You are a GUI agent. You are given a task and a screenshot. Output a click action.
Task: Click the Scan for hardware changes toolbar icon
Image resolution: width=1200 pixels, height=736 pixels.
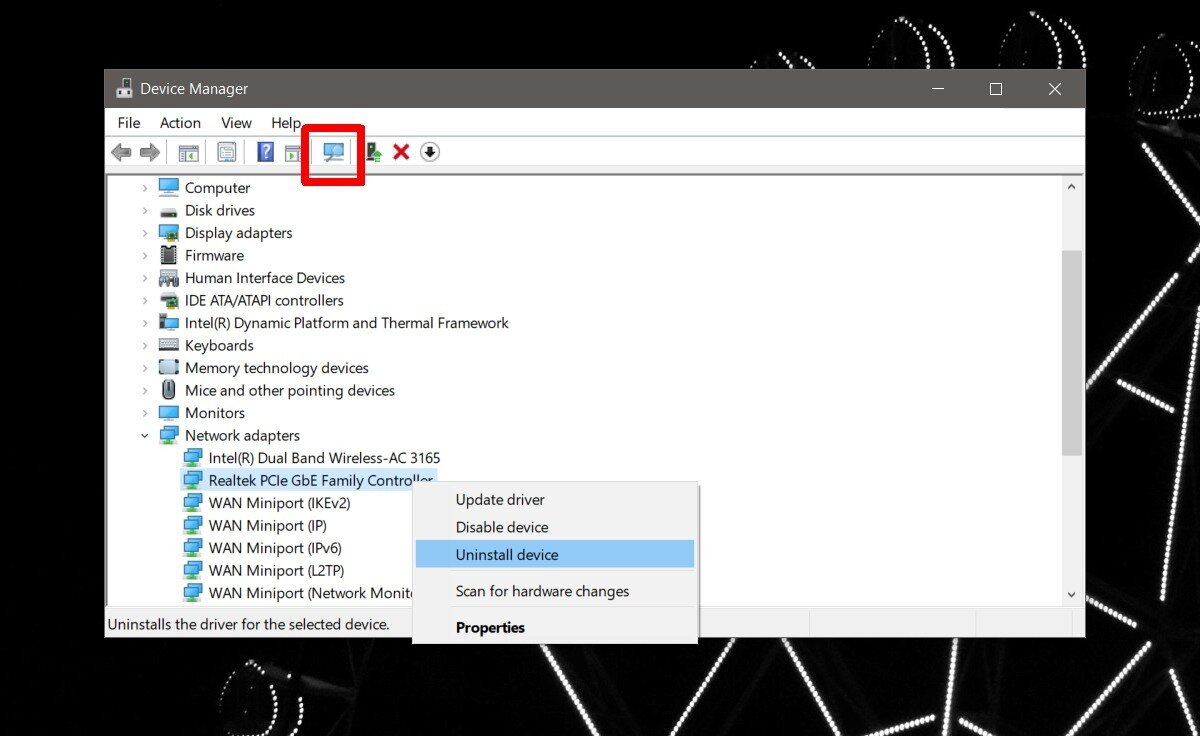(333, 152)
